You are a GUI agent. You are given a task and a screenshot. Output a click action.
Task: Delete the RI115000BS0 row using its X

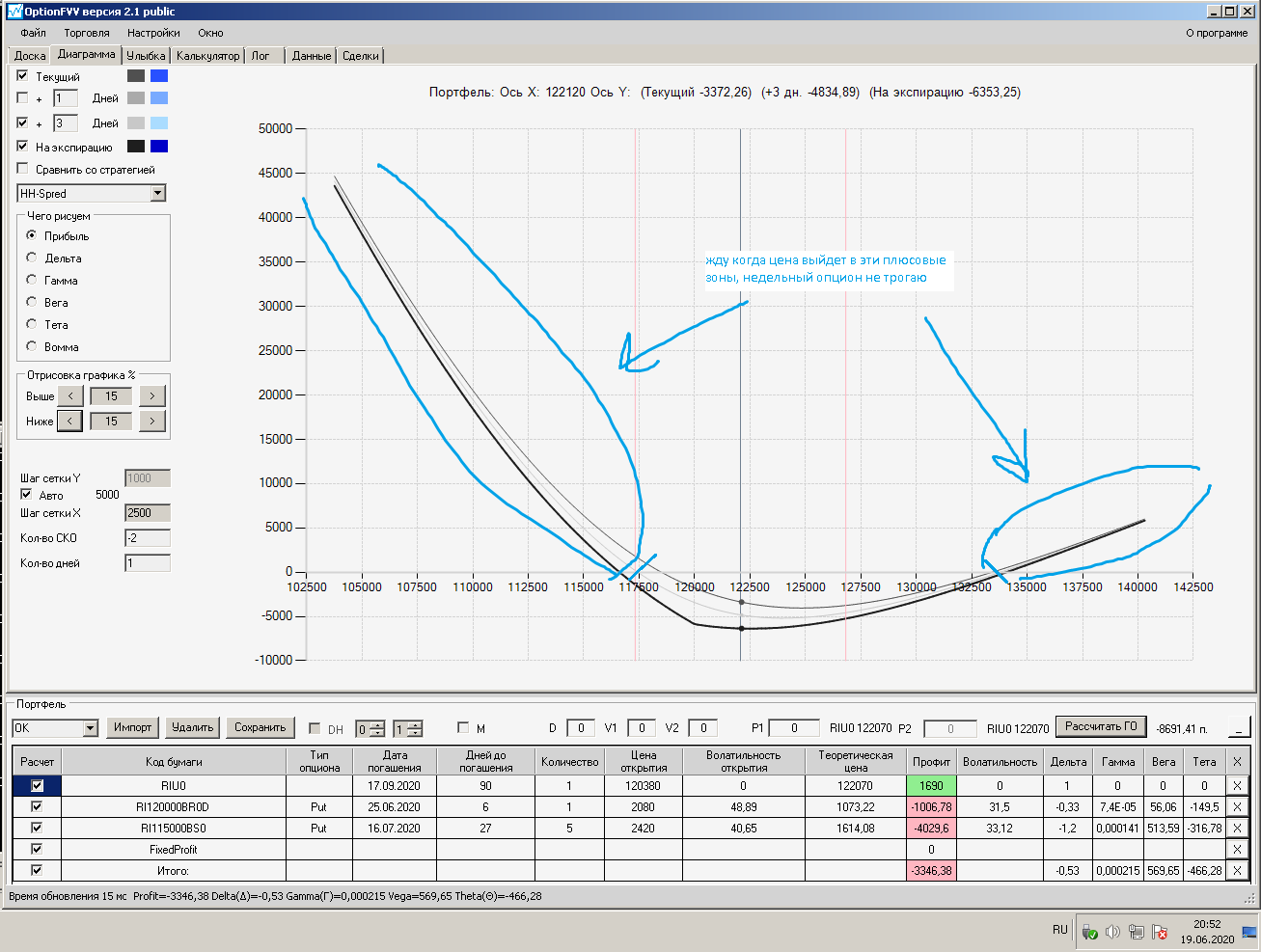[1237, 828]
